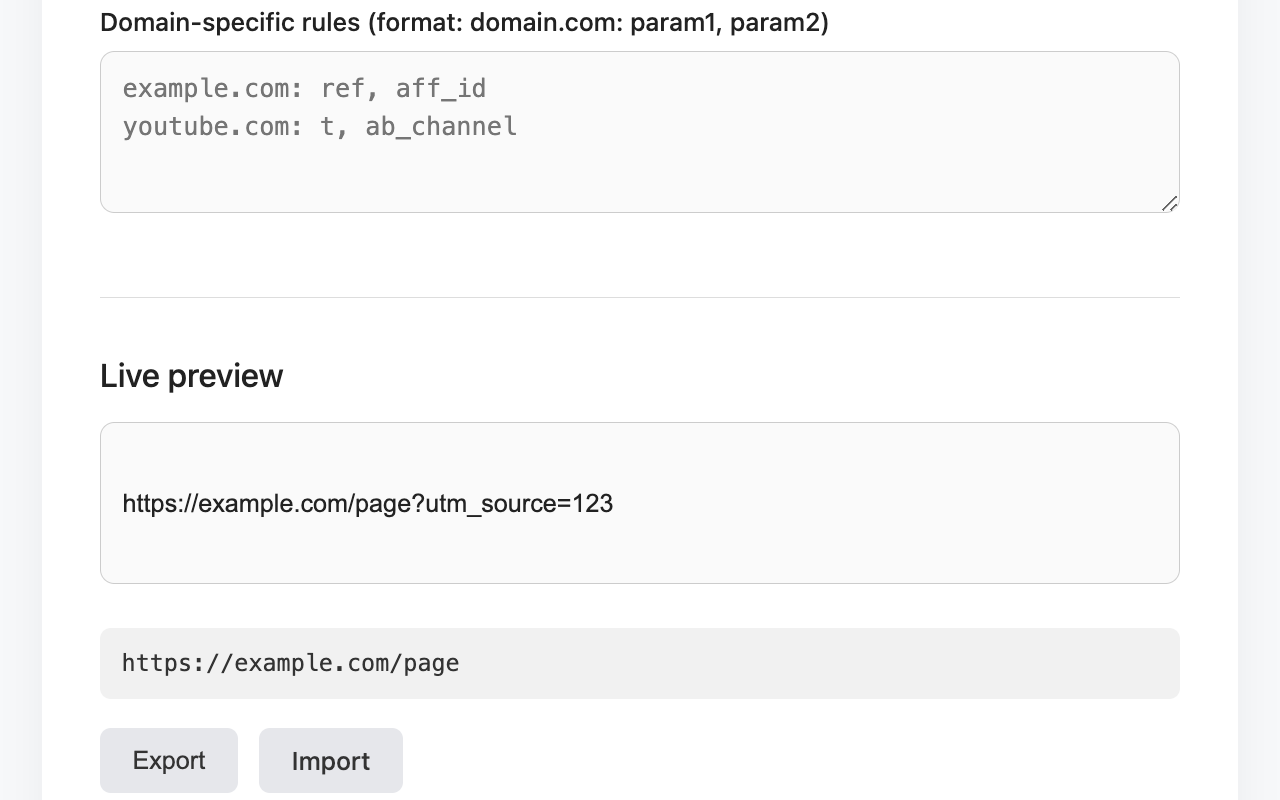Click the Domain-specific rules label text

pos(464,22)
